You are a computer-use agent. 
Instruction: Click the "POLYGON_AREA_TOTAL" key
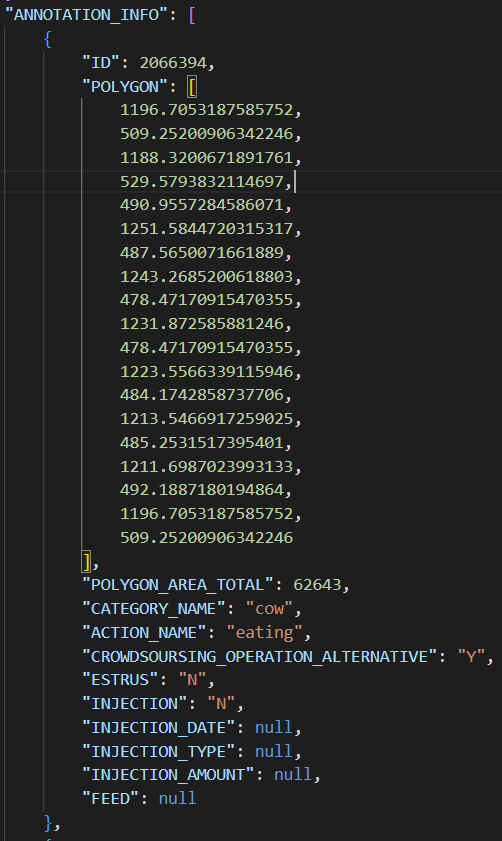[178, 585]
